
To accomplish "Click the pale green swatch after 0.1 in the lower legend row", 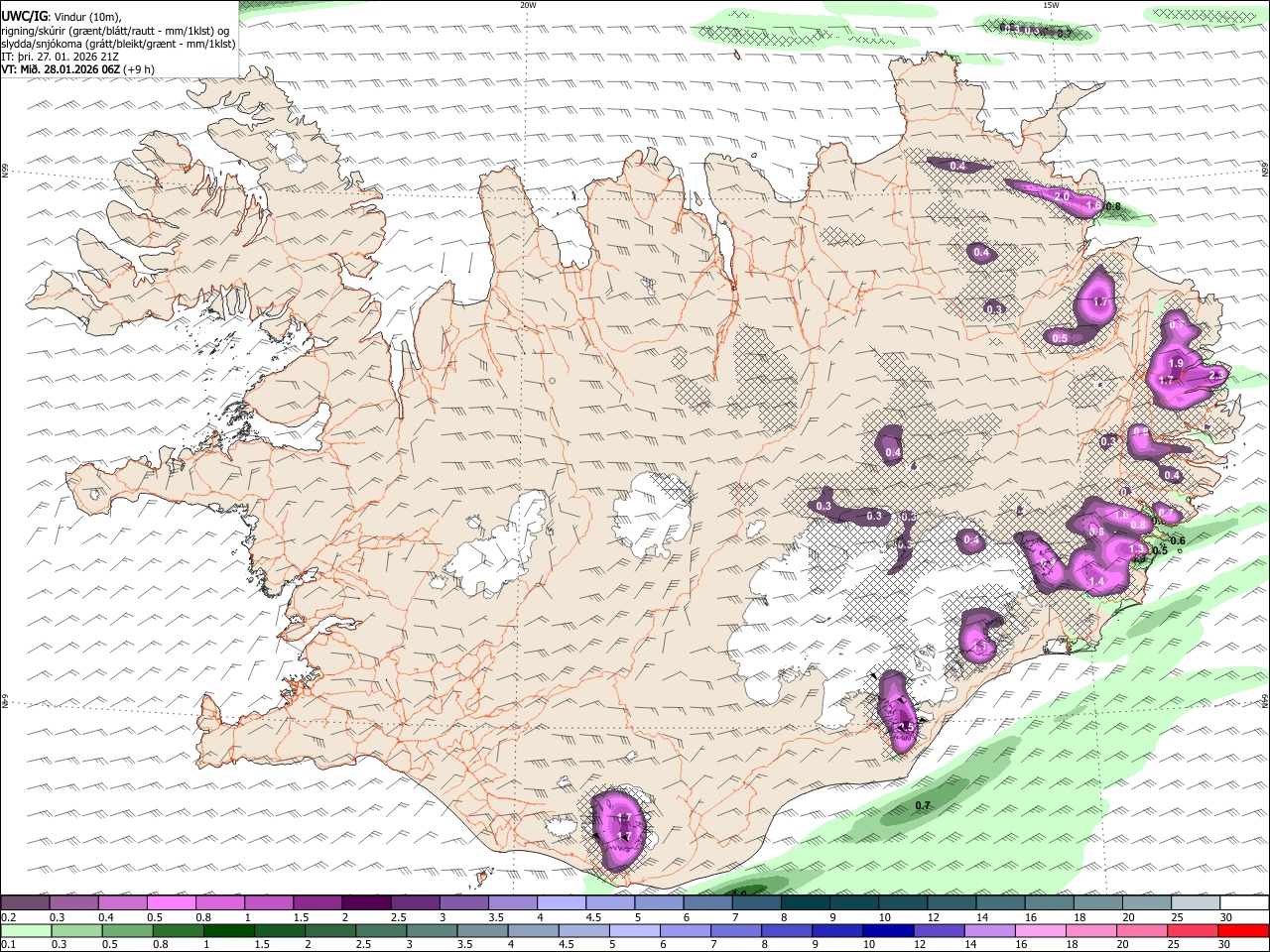I will pos(24,930).
